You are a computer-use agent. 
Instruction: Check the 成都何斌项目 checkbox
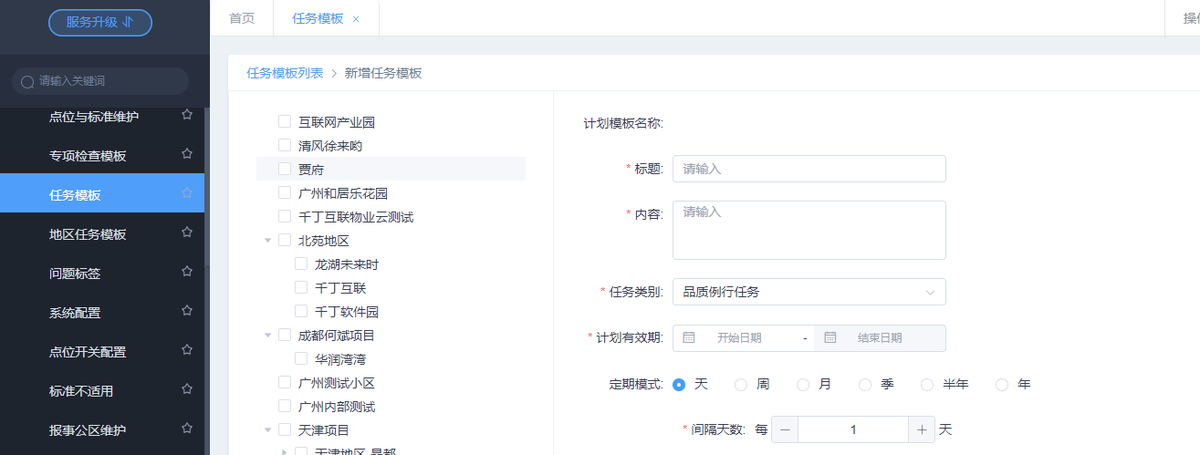pyautogui.click(x=284, y=335)
